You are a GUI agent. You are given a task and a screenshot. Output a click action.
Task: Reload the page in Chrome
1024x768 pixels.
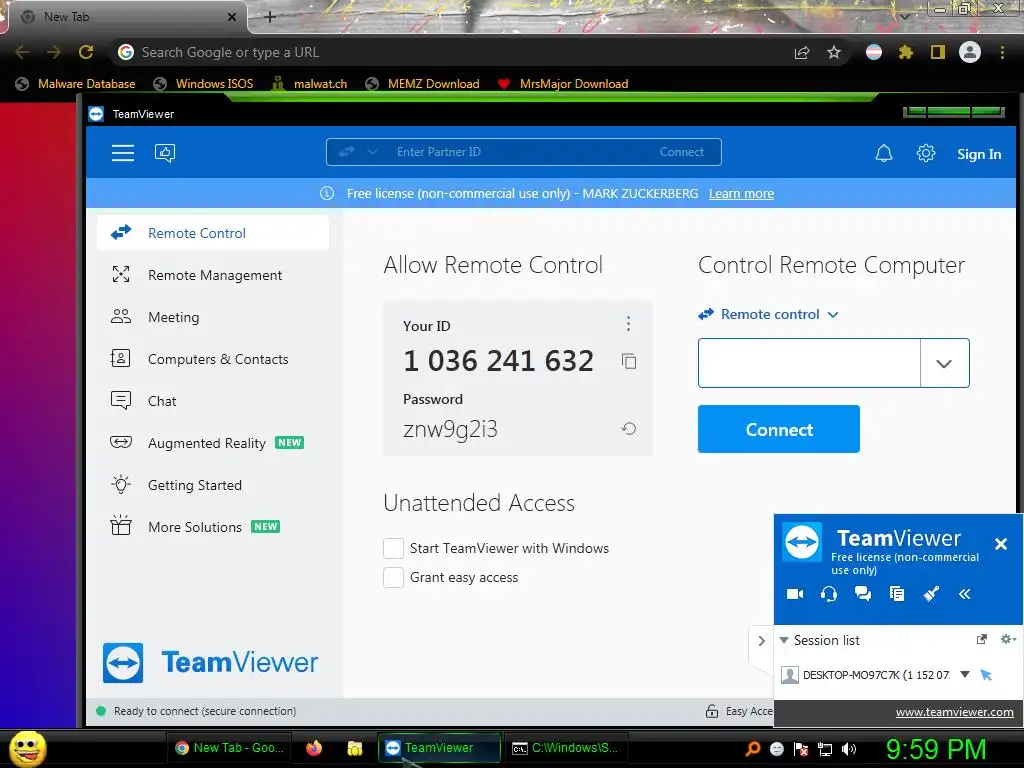coord(86,52)
